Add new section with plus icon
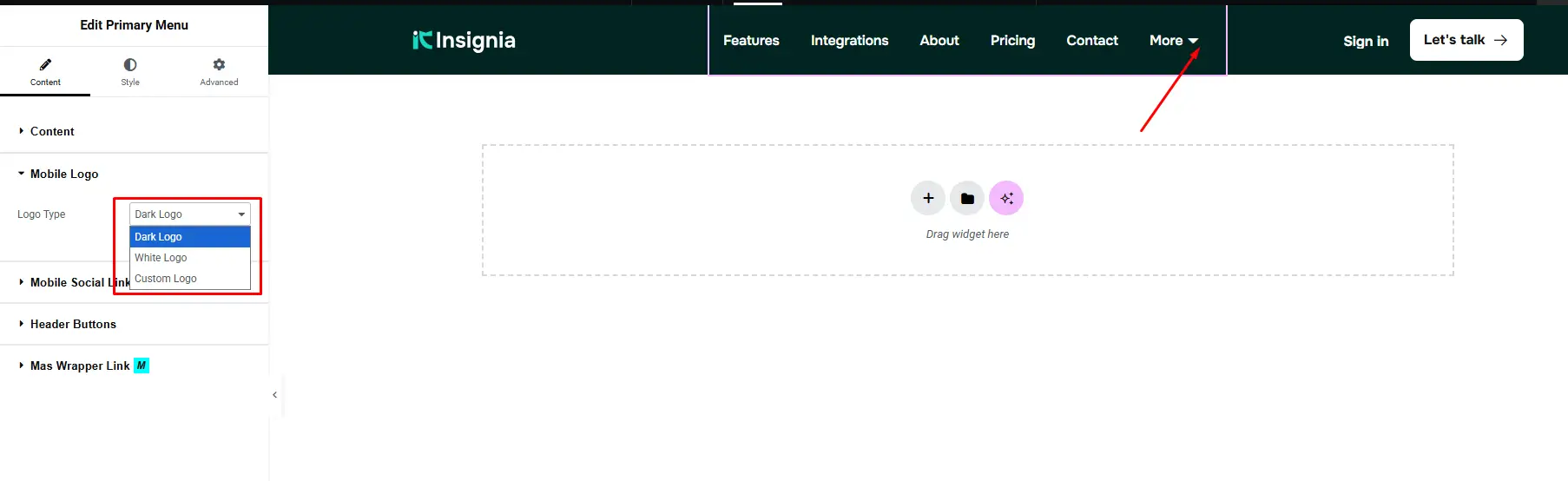 [928, 198]
